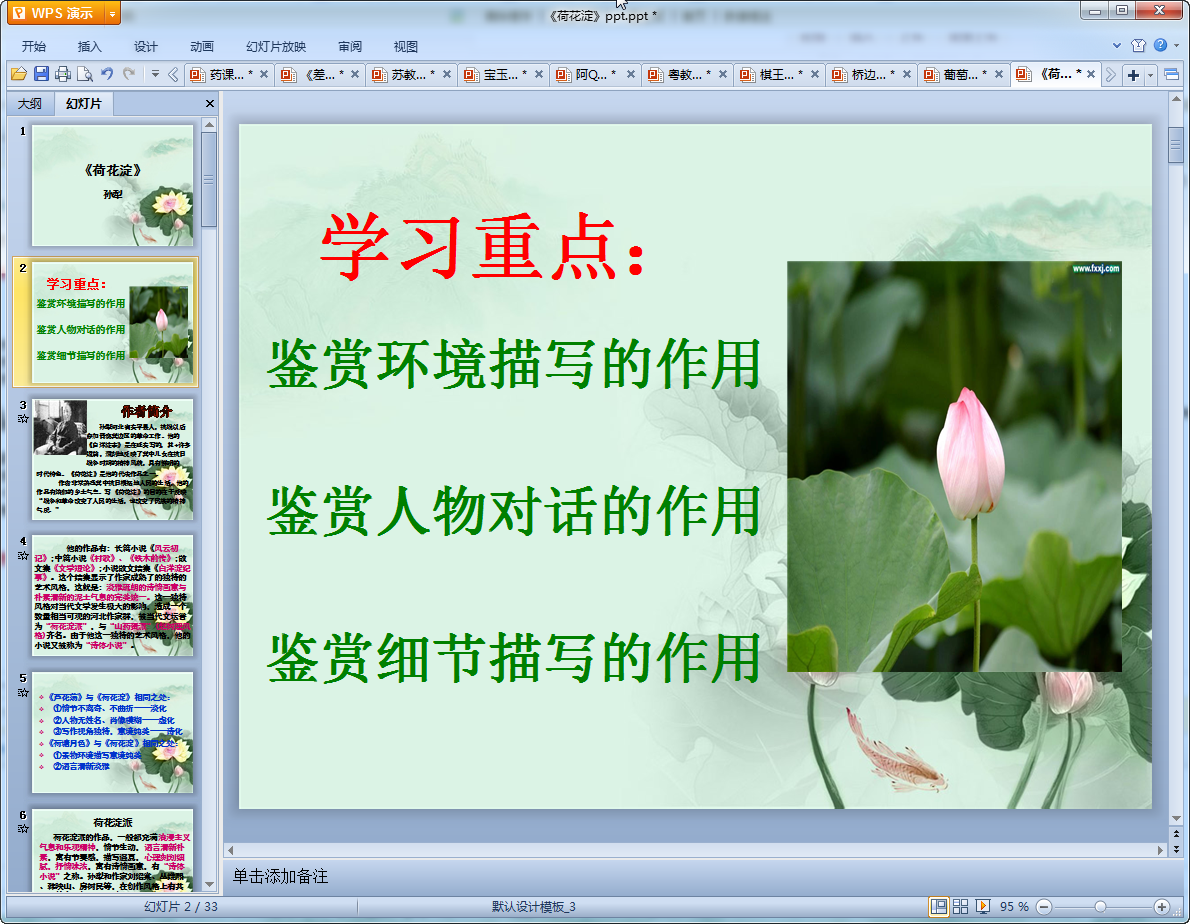Open the 插入 menu tab
This screenshot has height=924, width=1190.
tap(90, 46)
